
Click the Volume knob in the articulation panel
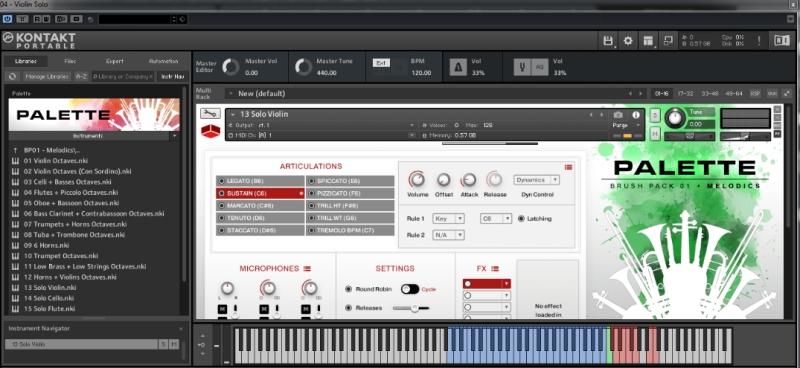(x=417, y=179)
